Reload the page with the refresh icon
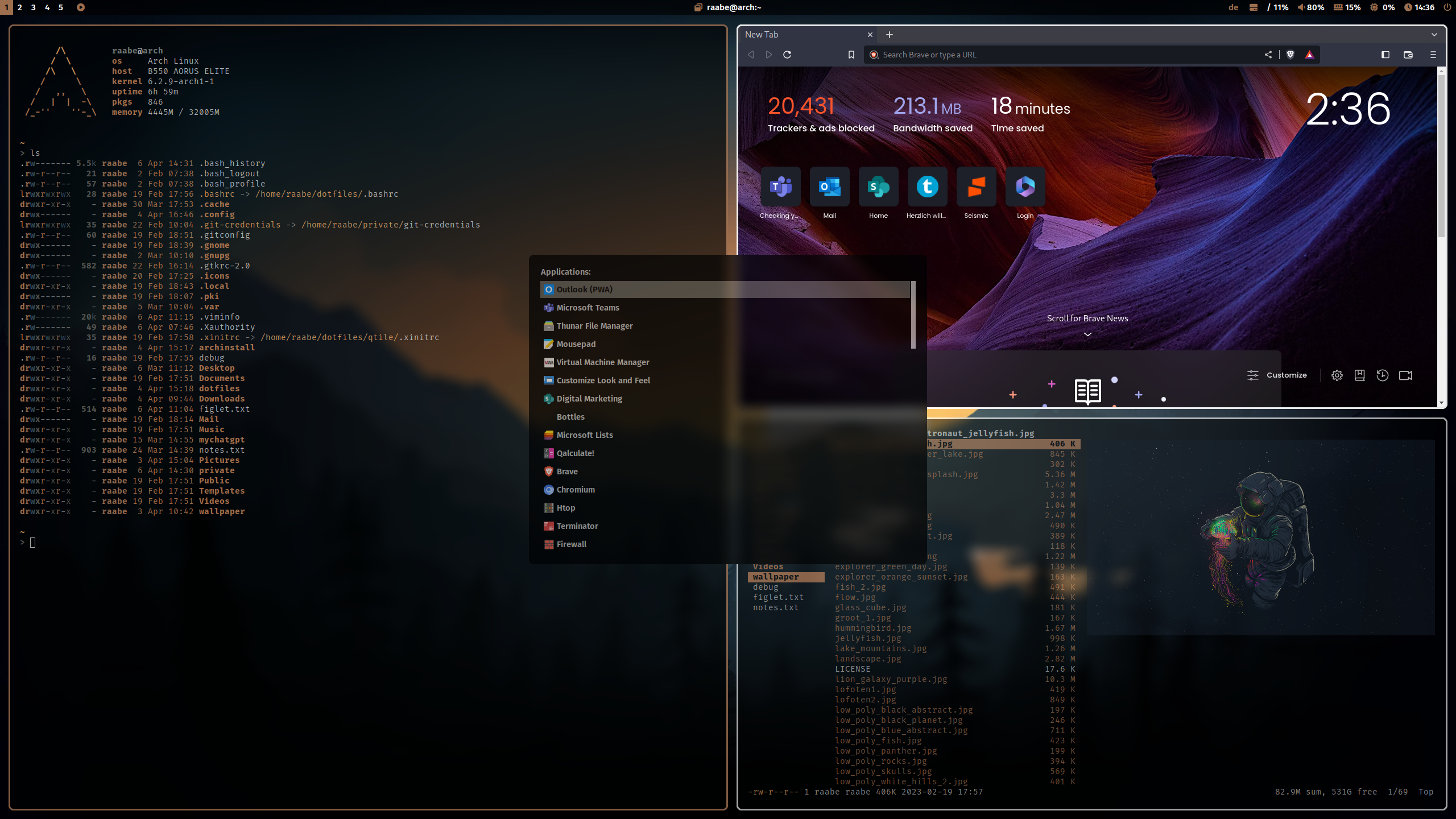This screenshot has width=1456, height=819. coord(787,55)
